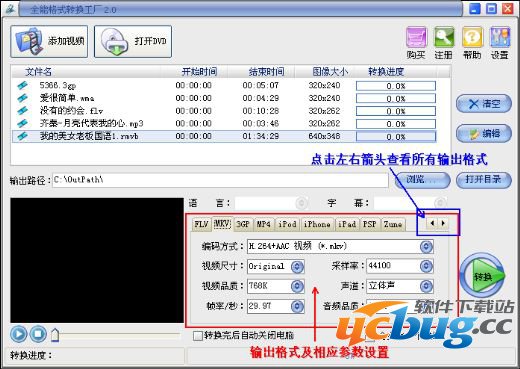Switch to the 3GP format tab
The height and width of the screenshot is (369, 520).
pos(243,224)
